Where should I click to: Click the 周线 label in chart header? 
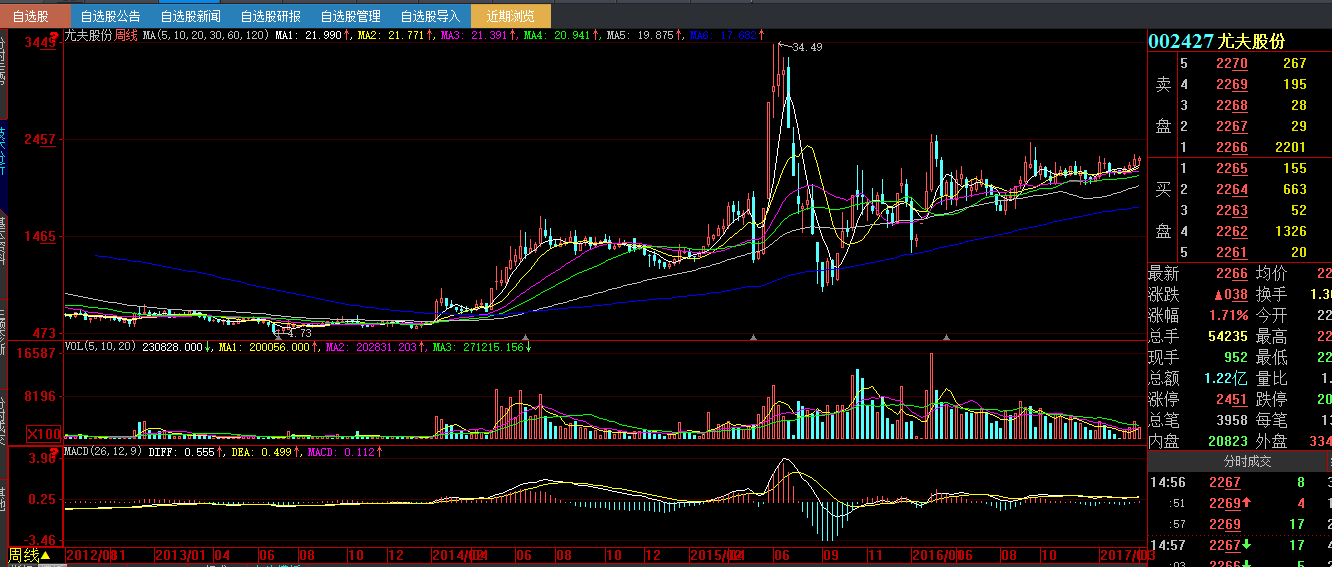tap(126, 35)
